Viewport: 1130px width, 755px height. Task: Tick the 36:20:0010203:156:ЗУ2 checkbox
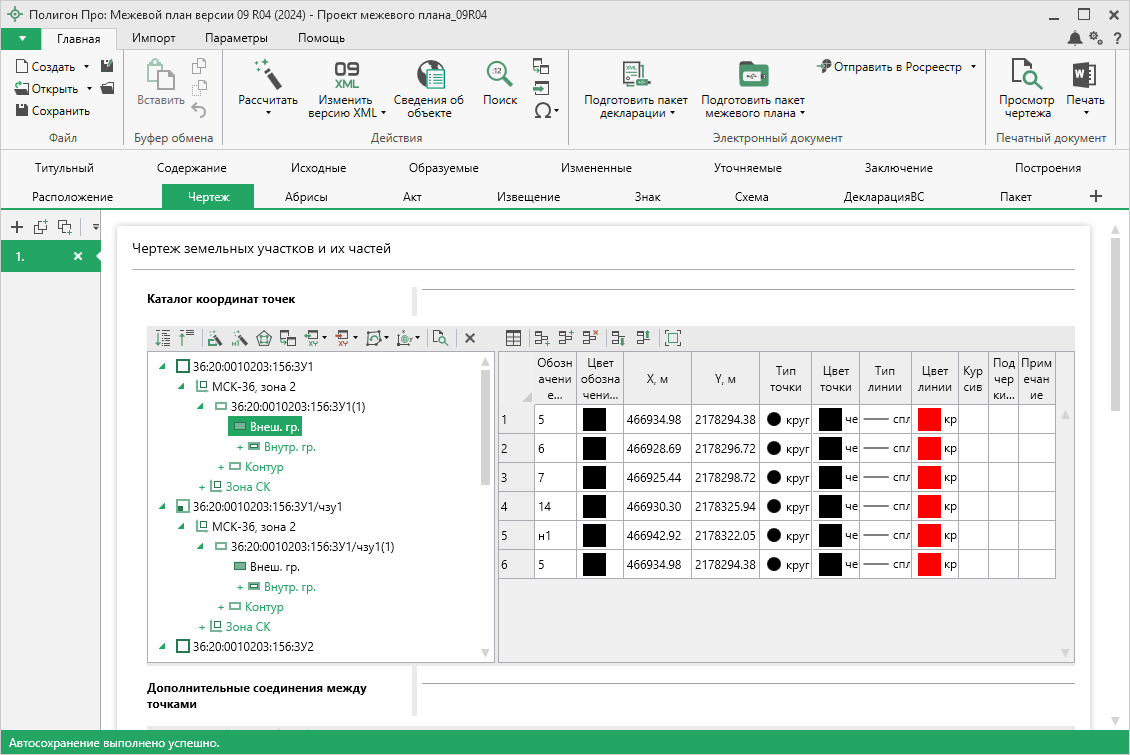(x=182, y=647)
